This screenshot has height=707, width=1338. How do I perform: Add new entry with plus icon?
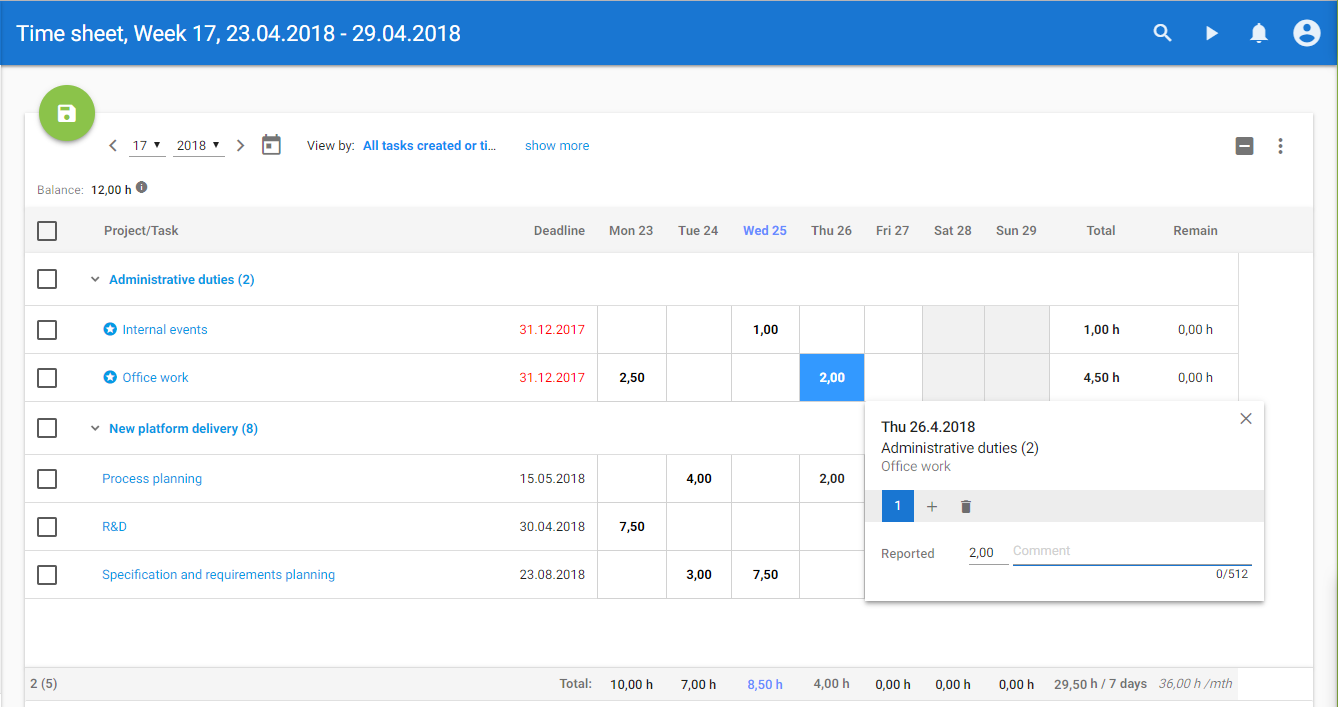(x=932, y=507)
